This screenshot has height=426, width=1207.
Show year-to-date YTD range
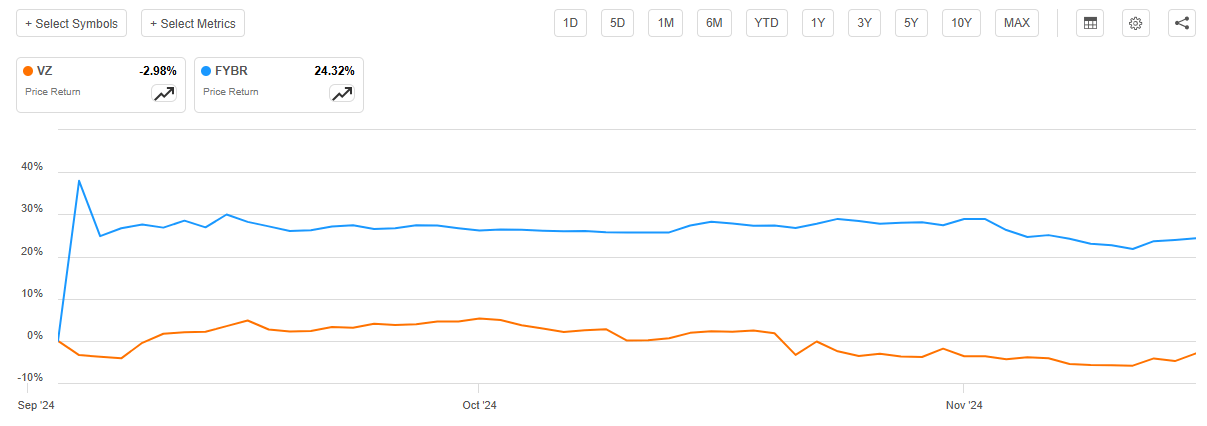767,23
